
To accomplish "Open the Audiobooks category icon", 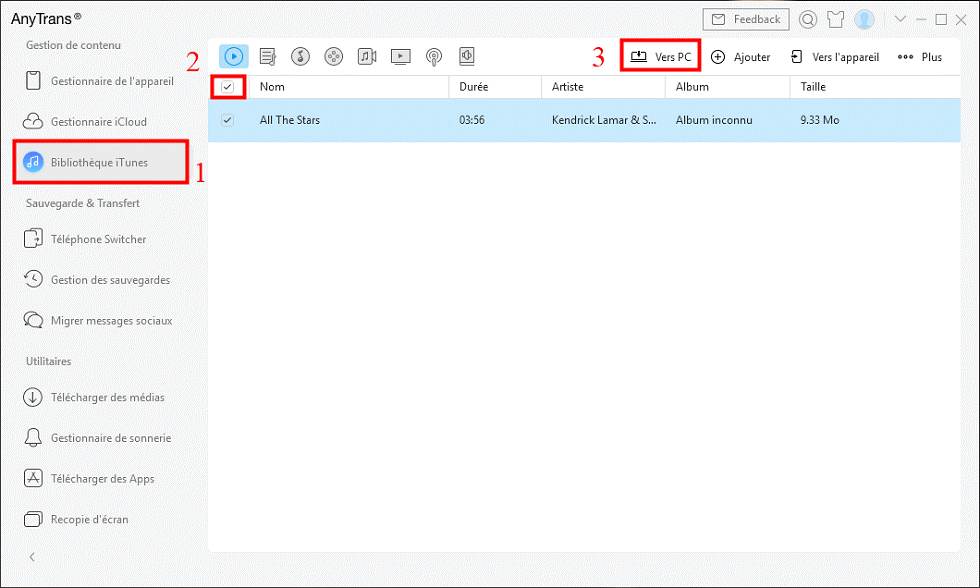I will pyautogui.click(x=467, y=56).
